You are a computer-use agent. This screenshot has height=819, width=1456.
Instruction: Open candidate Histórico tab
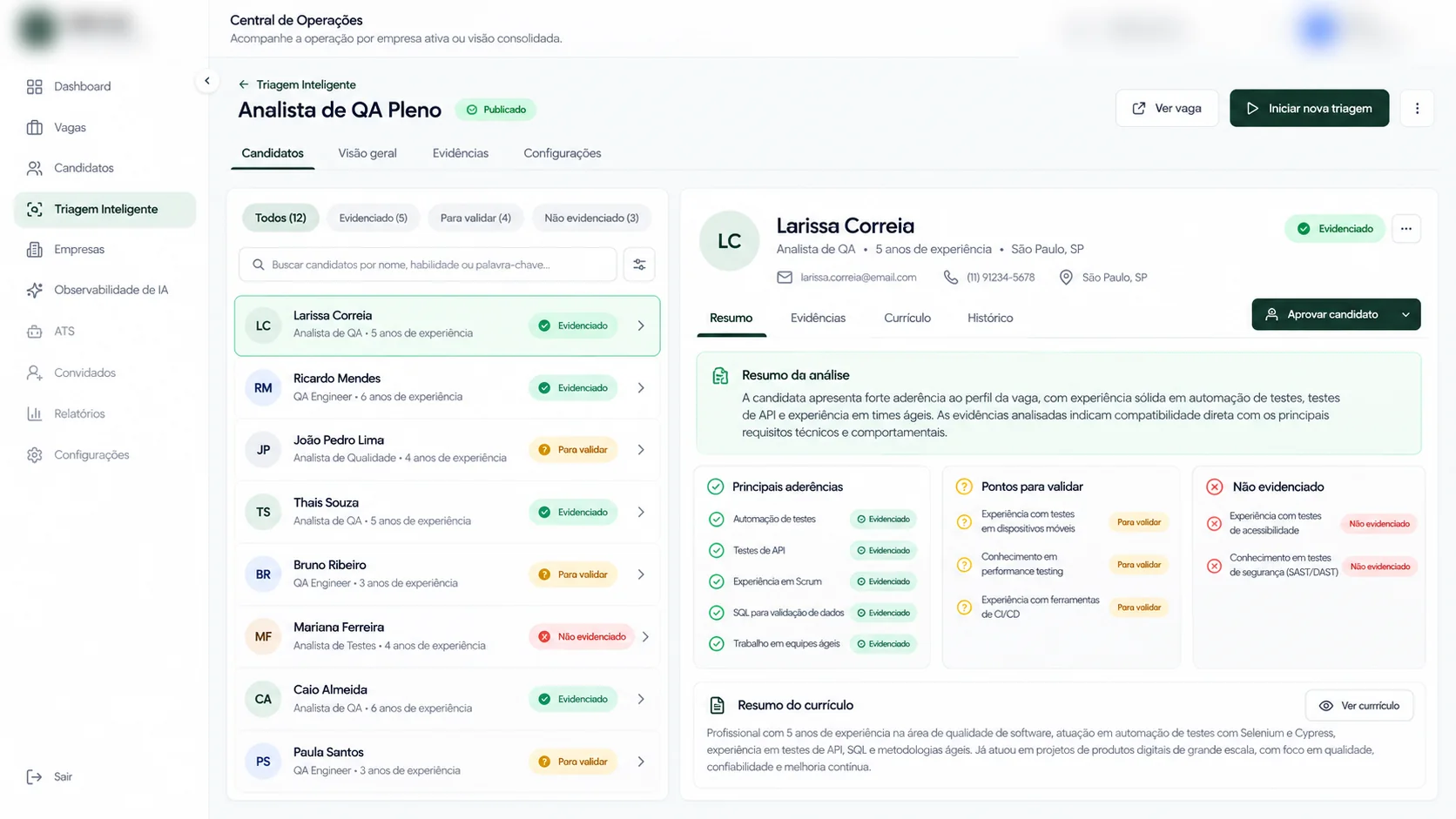click(x=990, y=318)
